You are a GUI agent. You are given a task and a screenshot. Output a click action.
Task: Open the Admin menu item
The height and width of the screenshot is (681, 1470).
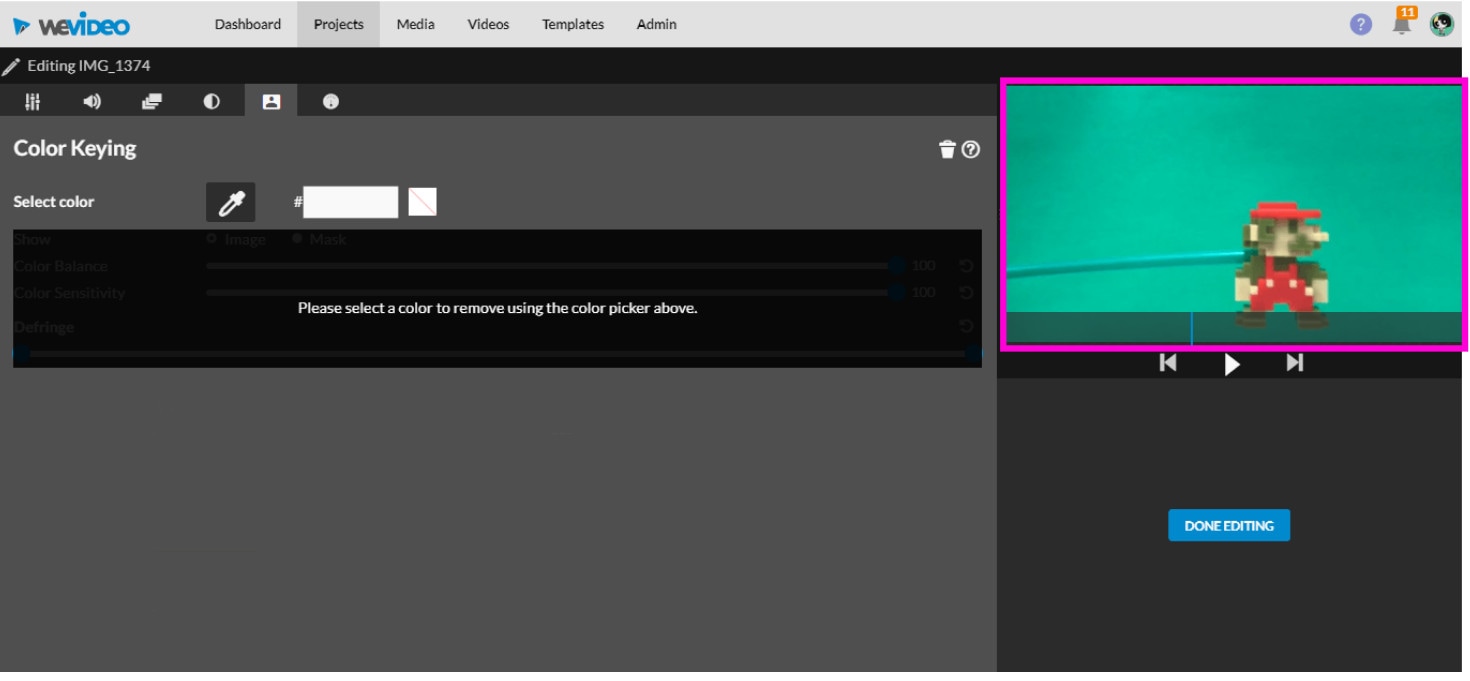(657, 24)
